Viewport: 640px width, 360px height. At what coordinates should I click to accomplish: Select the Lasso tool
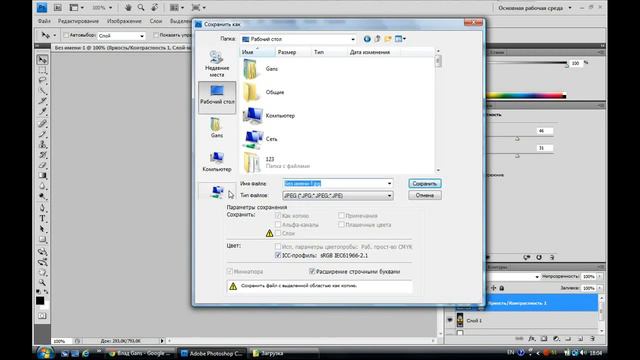coord(42,80)
